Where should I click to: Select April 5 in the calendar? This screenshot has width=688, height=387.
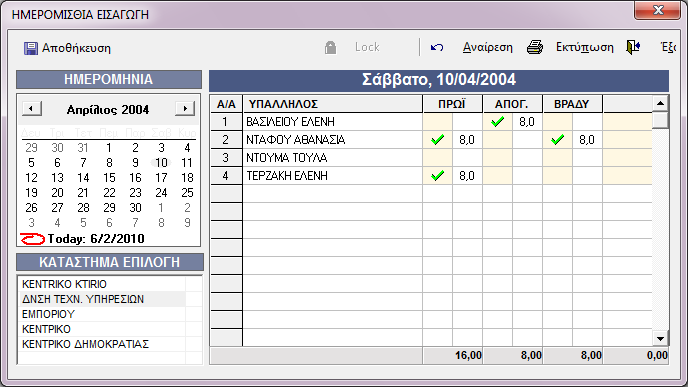tap(31, 163)
